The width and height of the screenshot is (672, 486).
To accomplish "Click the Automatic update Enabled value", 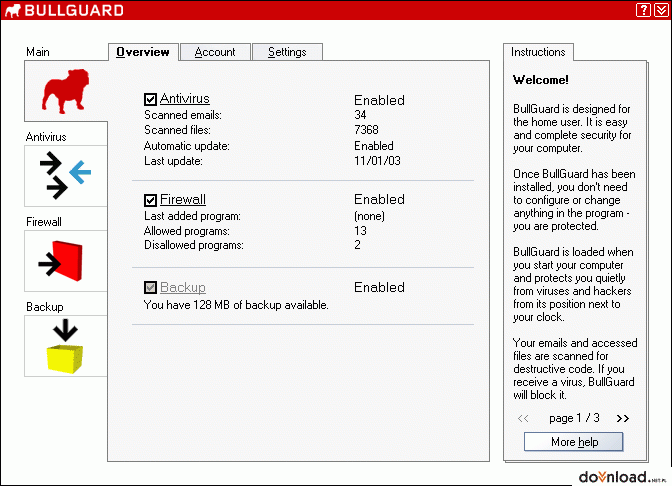I will pos(374,146).
